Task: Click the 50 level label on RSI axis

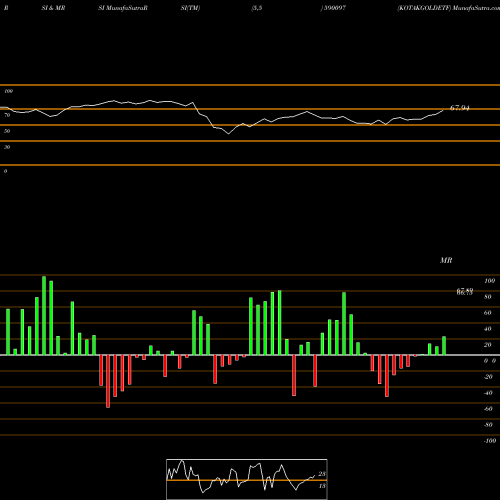Action: point(7,131)
